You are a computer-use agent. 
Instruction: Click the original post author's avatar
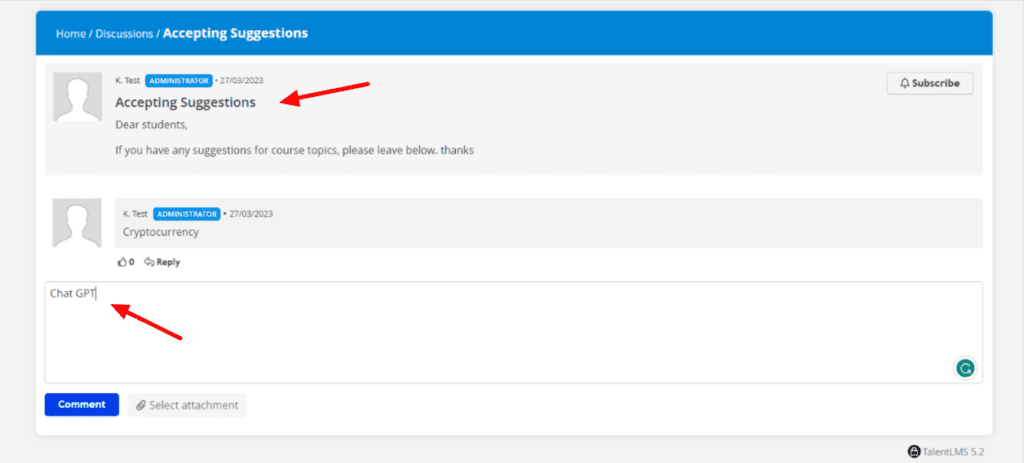pyautogui.click(x=78, y=96)
